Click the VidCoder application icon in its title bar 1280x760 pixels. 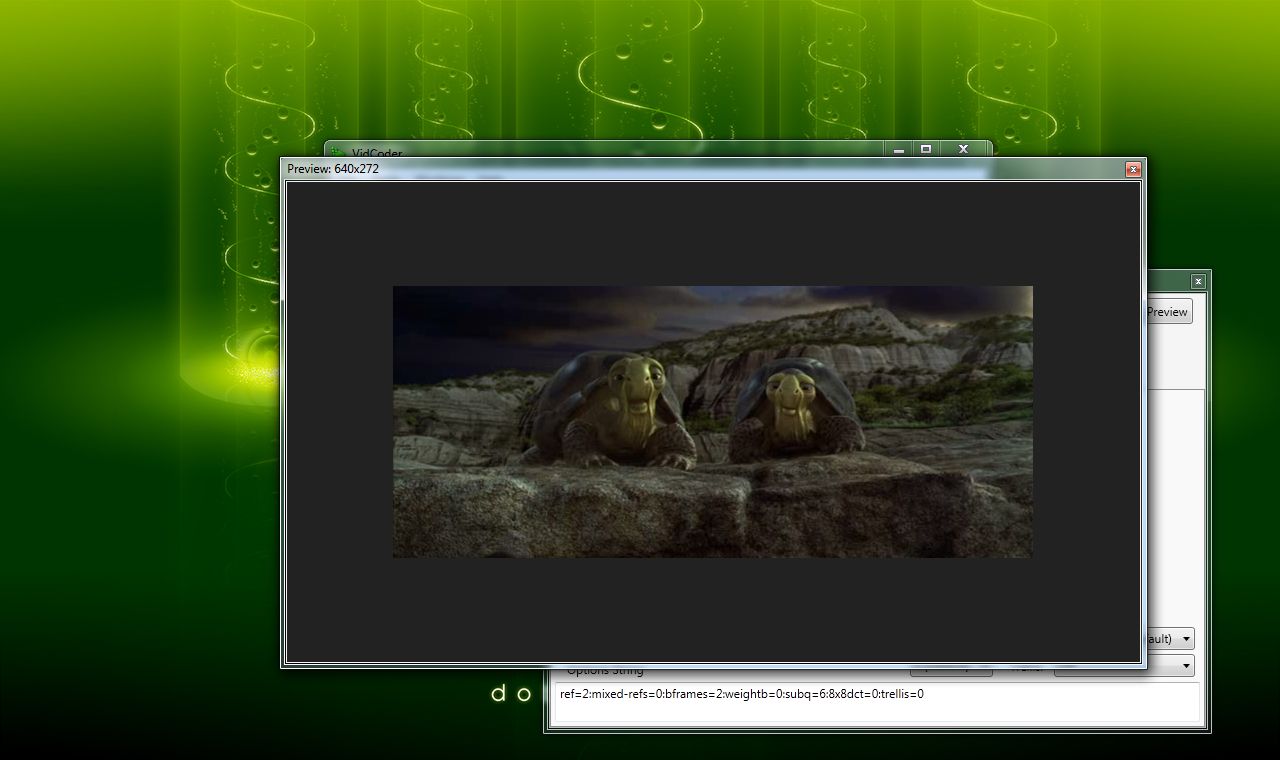point(338,152)
